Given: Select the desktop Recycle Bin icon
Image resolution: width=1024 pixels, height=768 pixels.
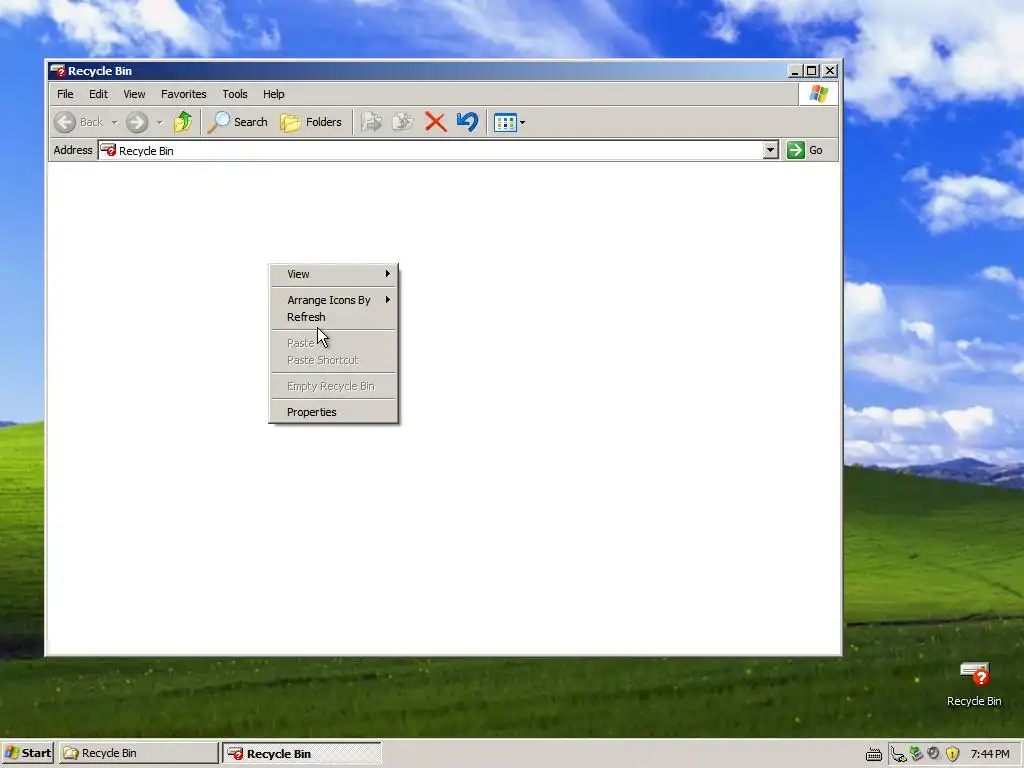Looking at the screenshot, I should (974, 684).
